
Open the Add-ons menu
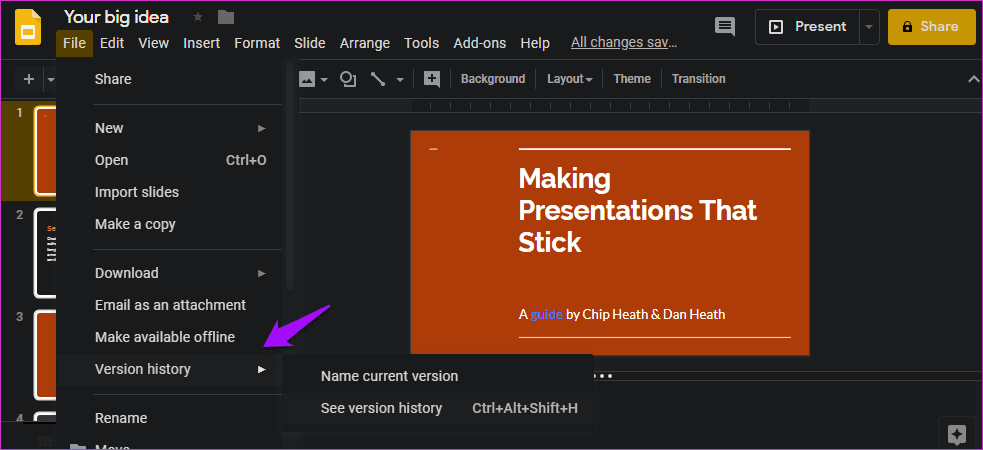click(480, 43)
